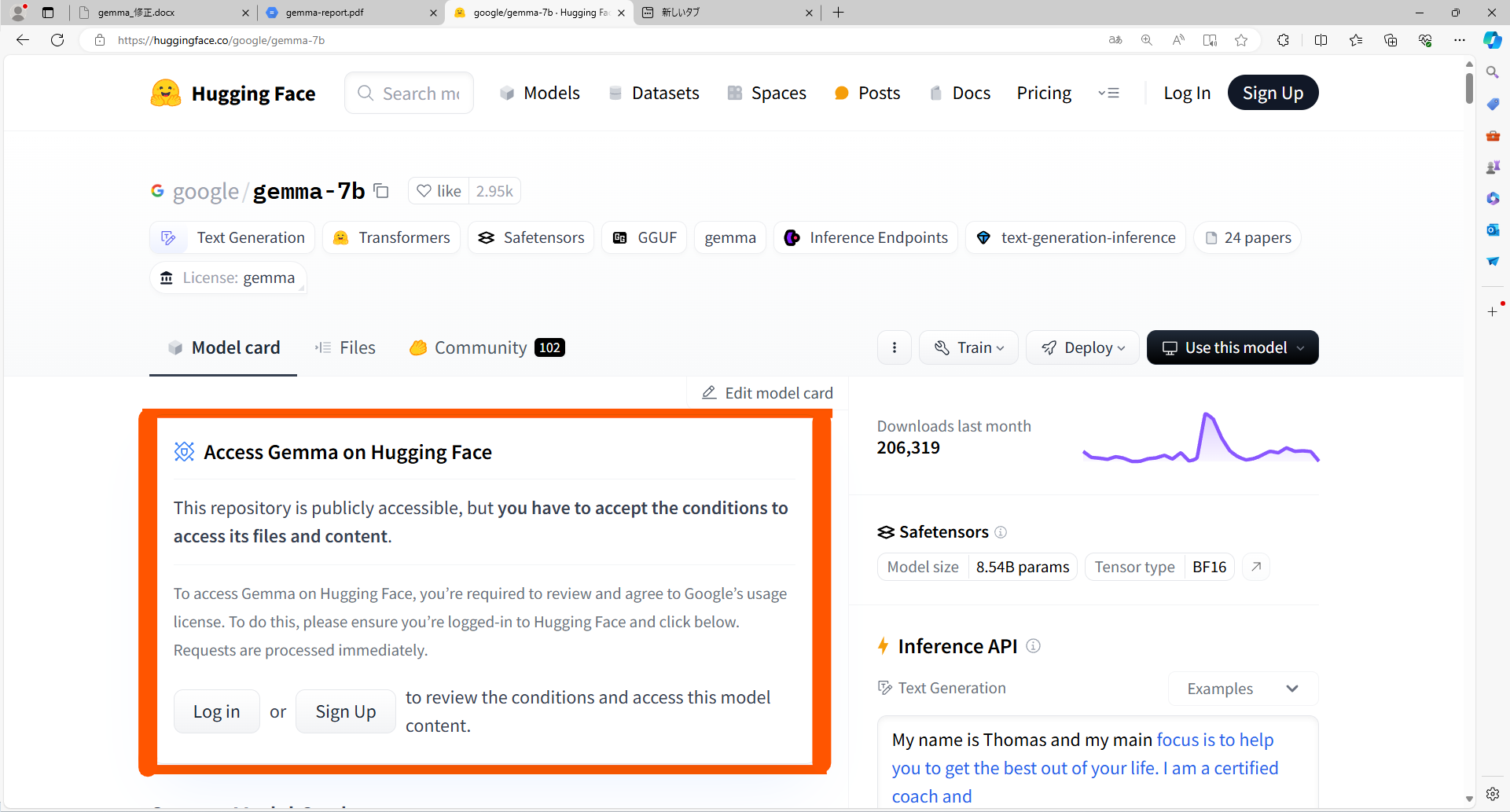This screenshot has width=1510, height=812.
Task: Expand the Train dropdown
Action: click(x=968, y=347)
